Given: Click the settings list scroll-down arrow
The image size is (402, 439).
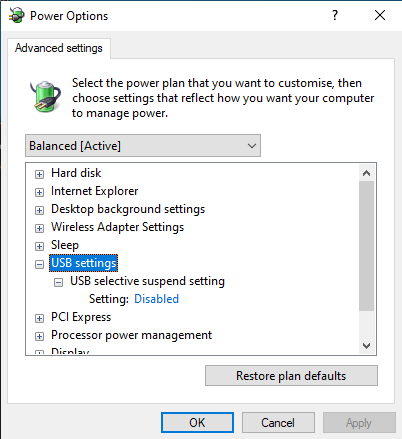Looking at the screenshot, I should pos(367,346).
